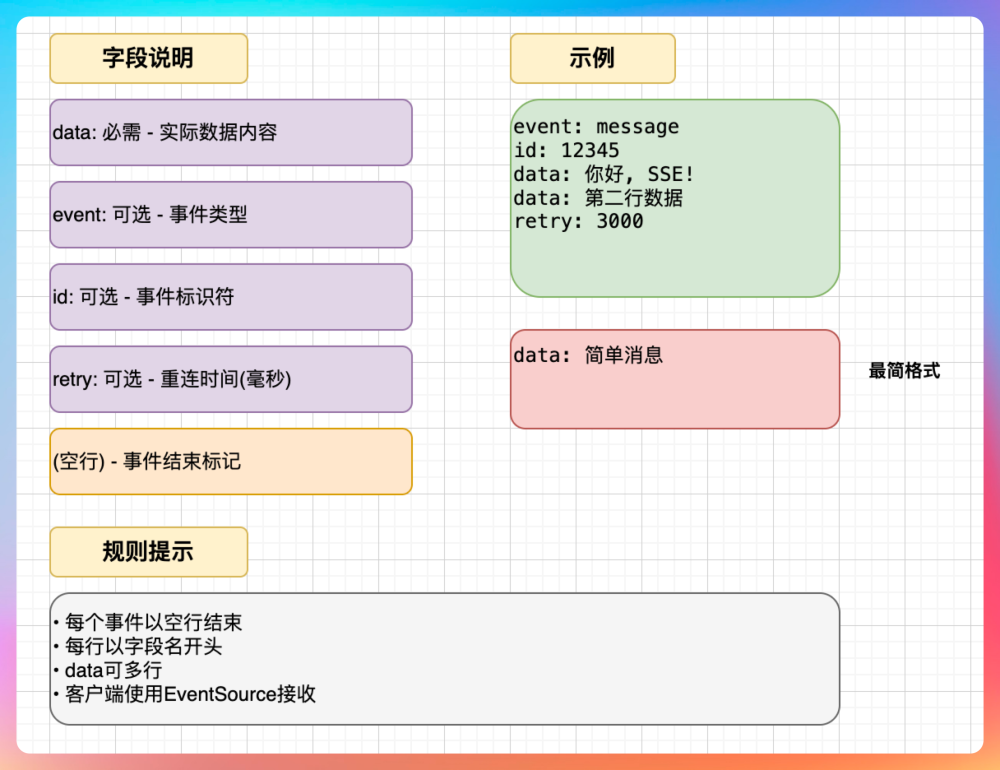
Task: Click the 最简格式 text label
Action: tap(904, 371)
